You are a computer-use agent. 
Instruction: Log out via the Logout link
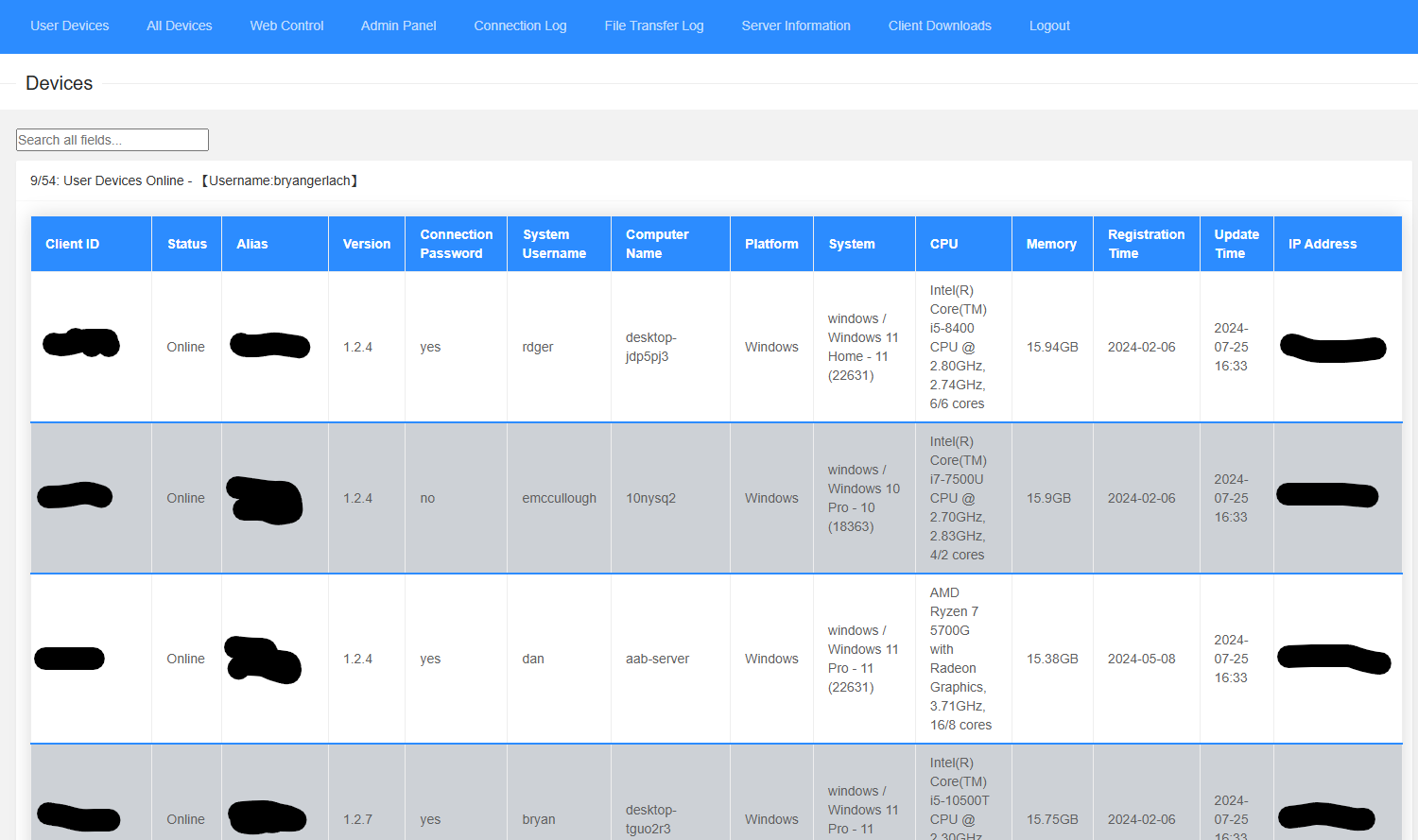coord(1049,26)
